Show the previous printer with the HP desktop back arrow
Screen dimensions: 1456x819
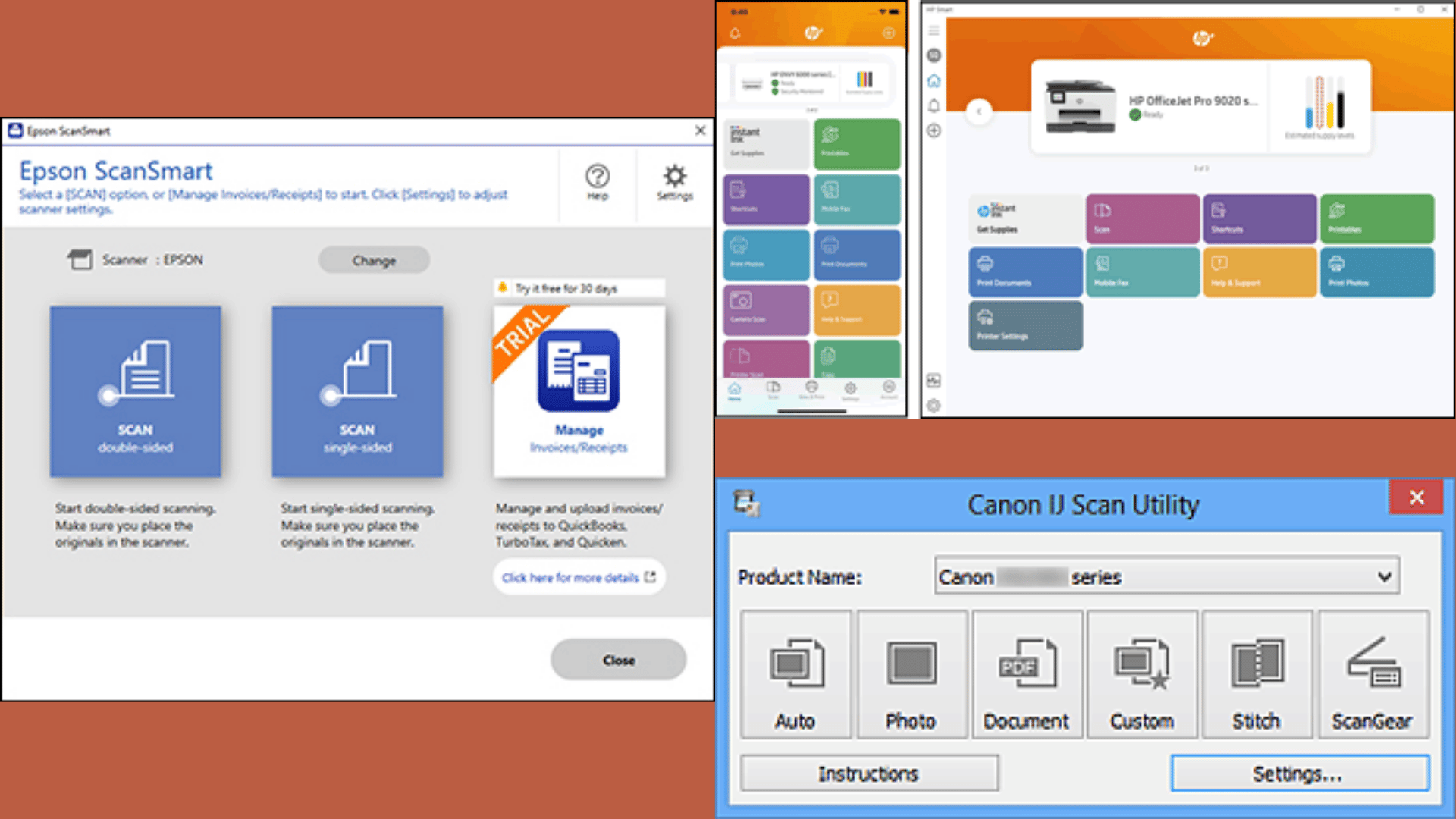click(979, 111)
